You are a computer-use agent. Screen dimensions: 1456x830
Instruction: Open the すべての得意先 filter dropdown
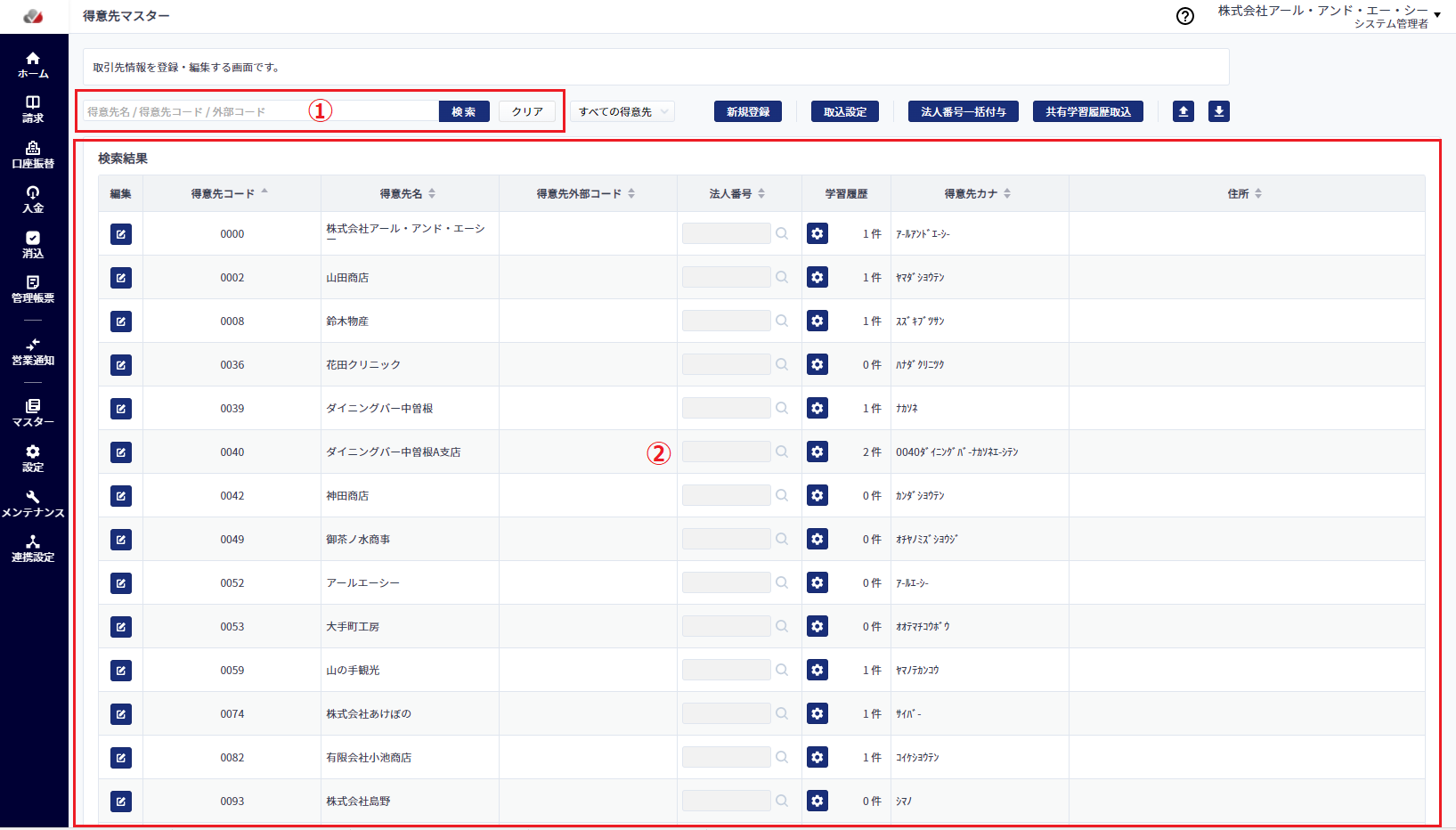coord(622,111)
